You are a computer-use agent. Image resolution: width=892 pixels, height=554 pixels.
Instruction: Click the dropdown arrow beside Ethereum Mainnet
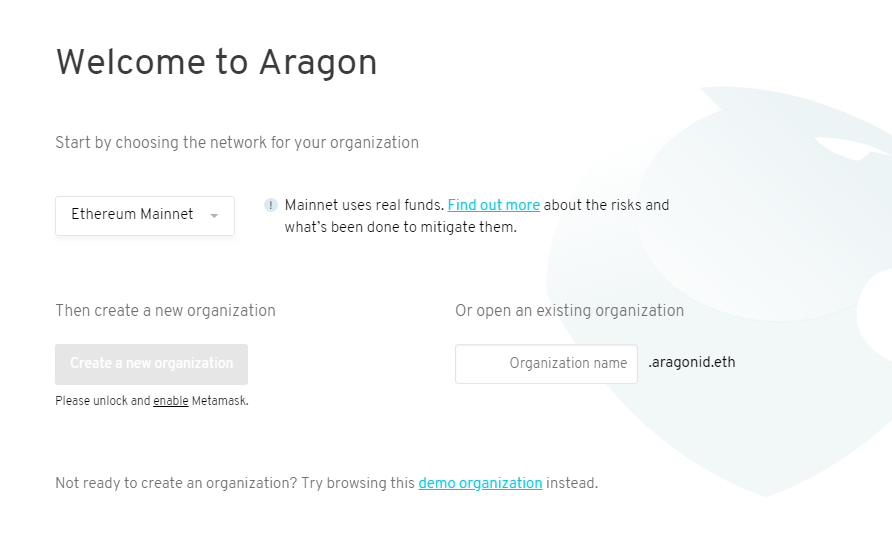click(x=214, y=216)
